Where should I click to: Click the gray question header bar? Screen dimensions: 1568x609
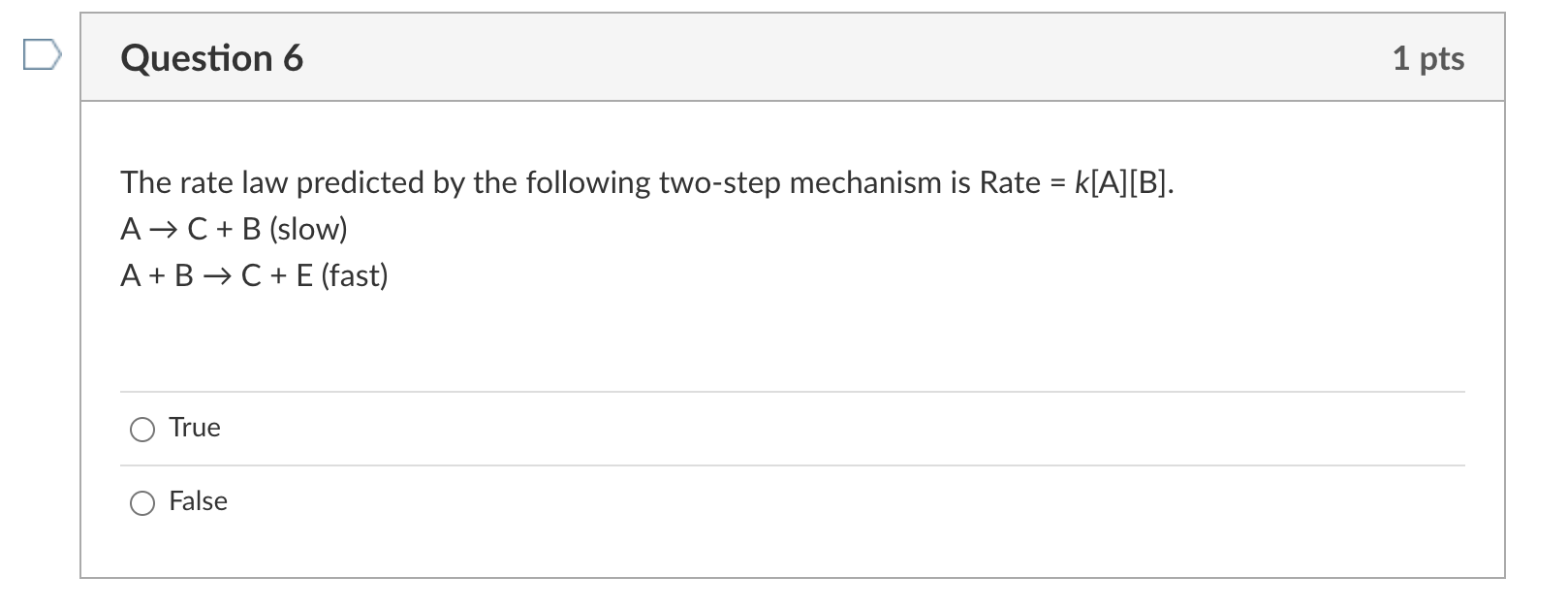click(791, 58)
